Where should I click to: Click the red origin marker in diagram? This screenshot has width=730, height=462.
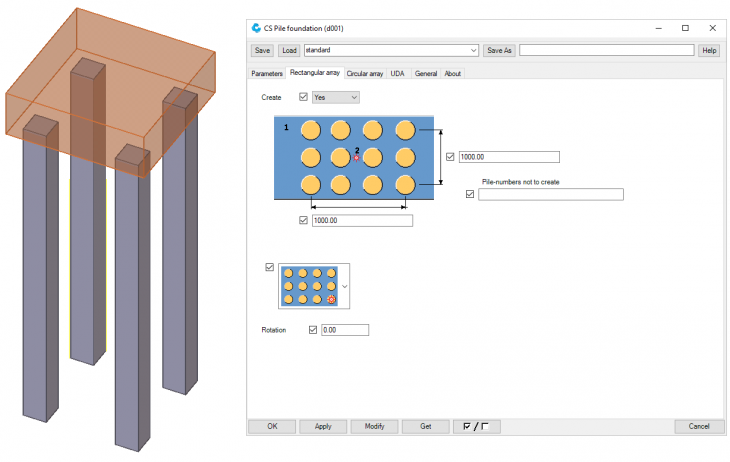356,157
